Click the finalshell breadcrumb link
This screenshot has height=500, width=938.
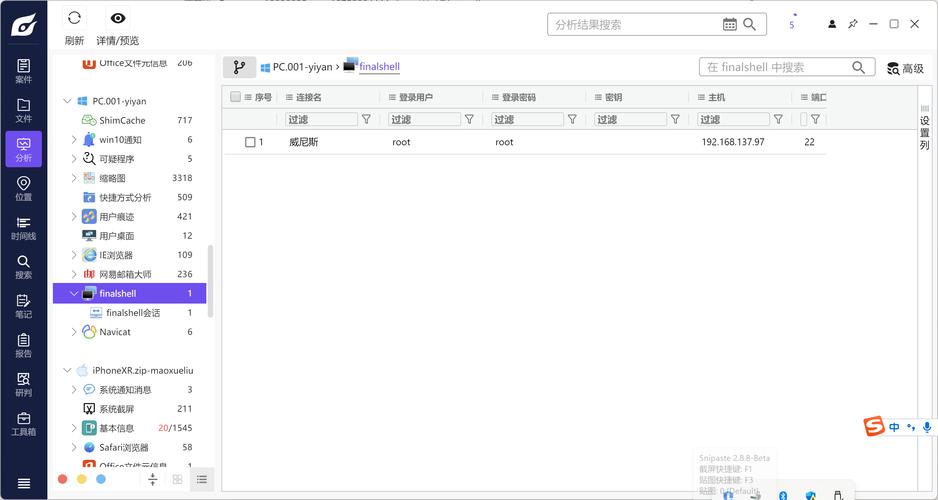coord(379,67)
